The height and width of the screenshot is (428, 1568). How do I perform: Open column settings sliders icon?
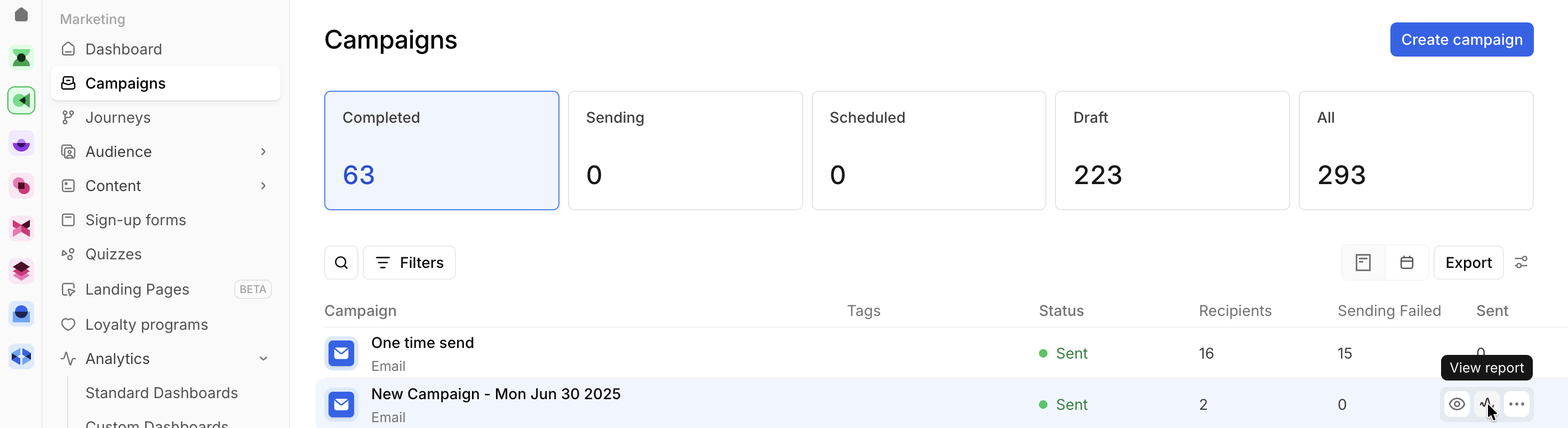click(1521, 263)
